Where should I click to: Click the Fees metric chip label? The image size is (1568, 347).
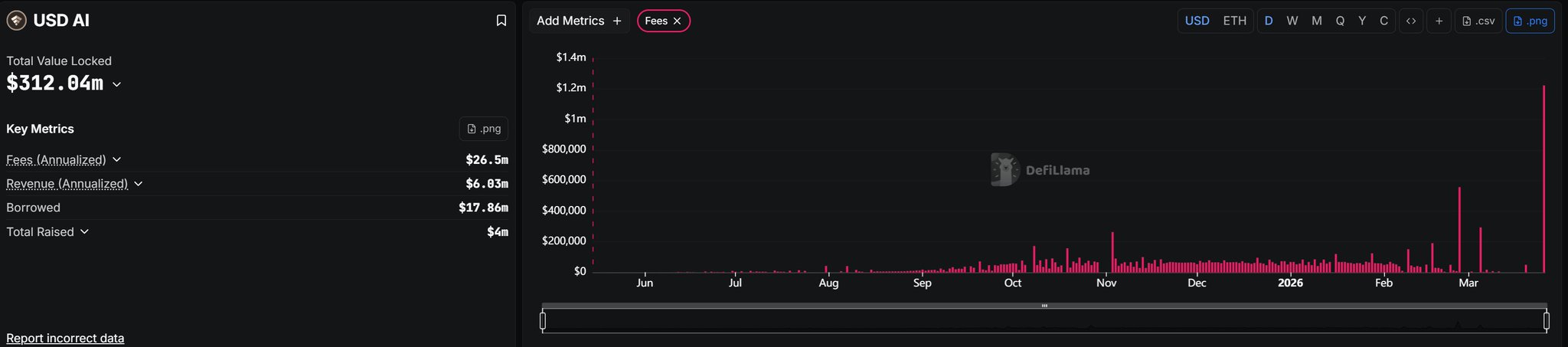(x=656, y=21)
